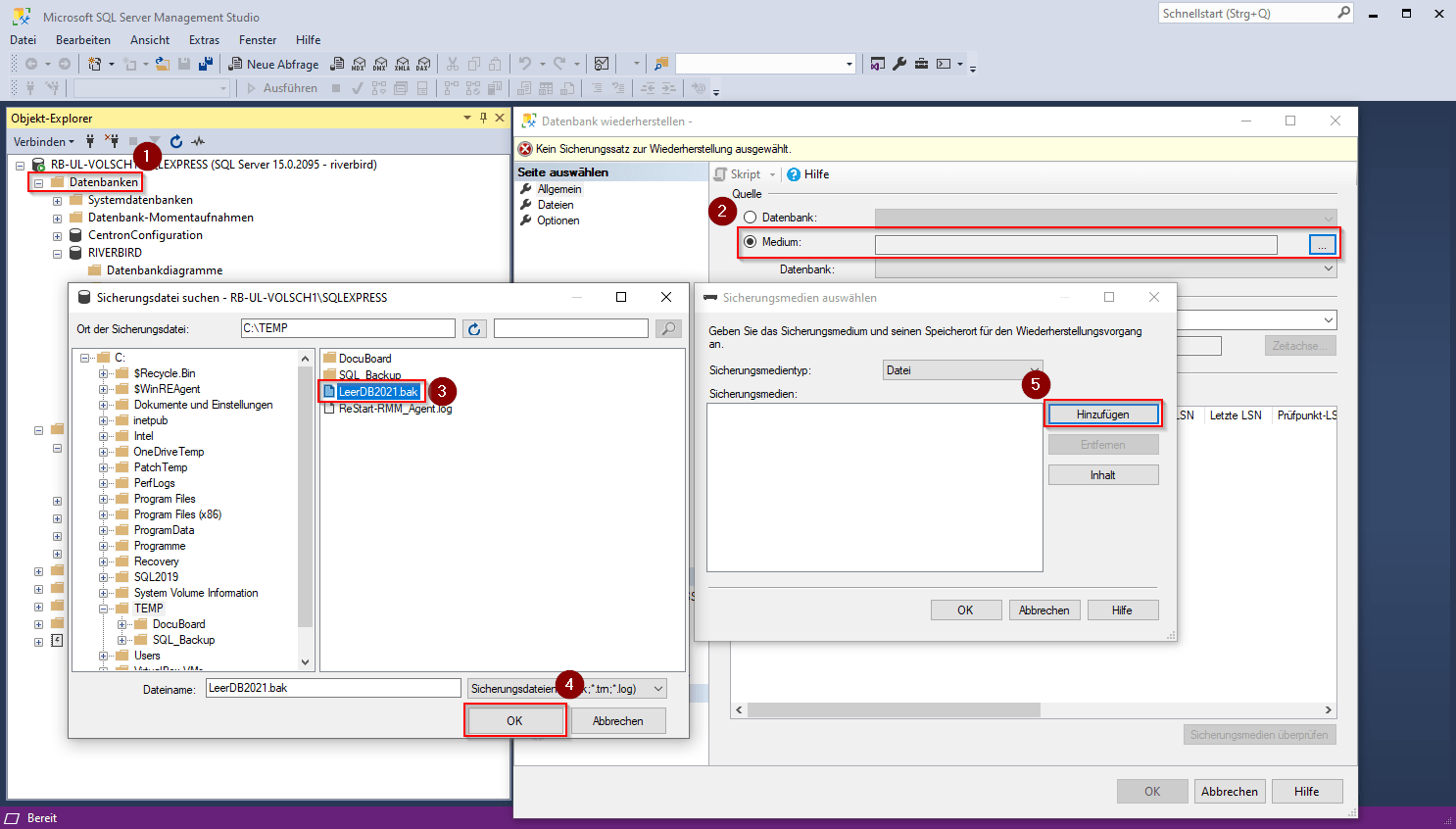This screenshot has width=1456, height=829.
Task: Switch to the Optionen page
Action: tap(558, 220)
